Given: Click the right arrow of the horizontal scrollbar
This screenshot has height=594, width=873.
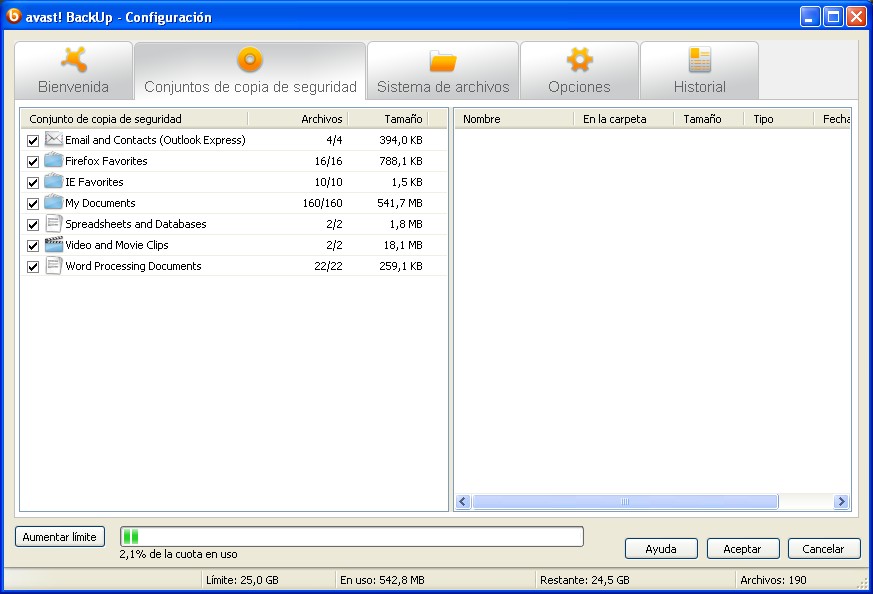Looking at the screenshot, I should tap(841, 502).
